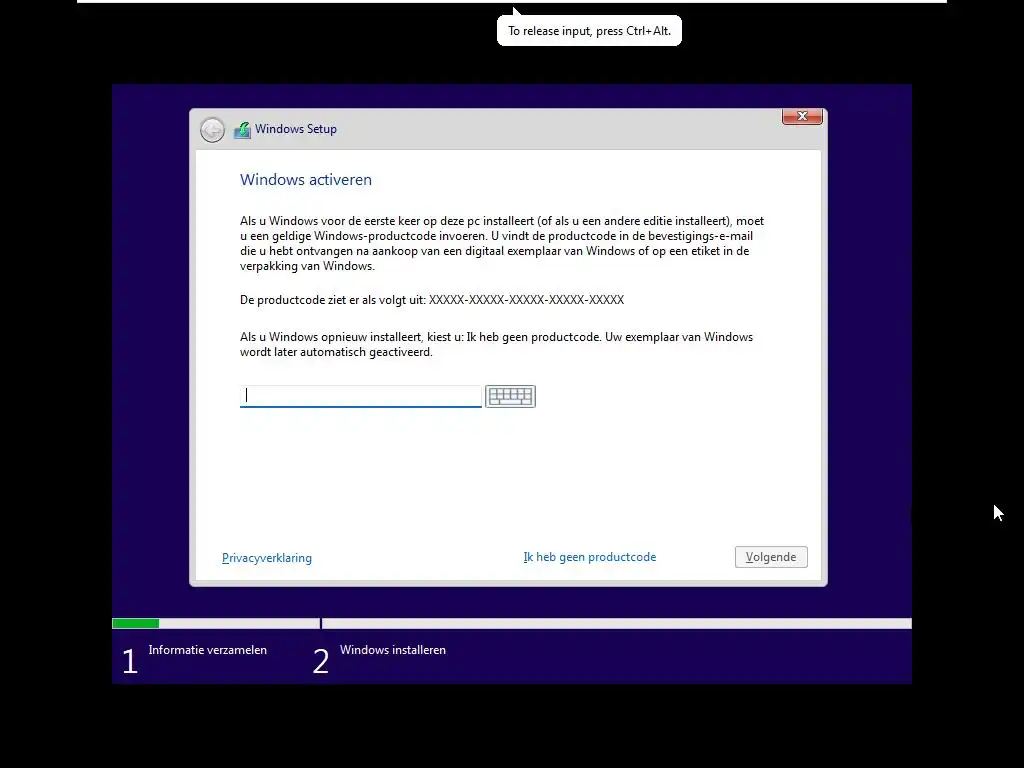
Task: Click the 'Windows installeren' step label
Action: click(392, 650)
